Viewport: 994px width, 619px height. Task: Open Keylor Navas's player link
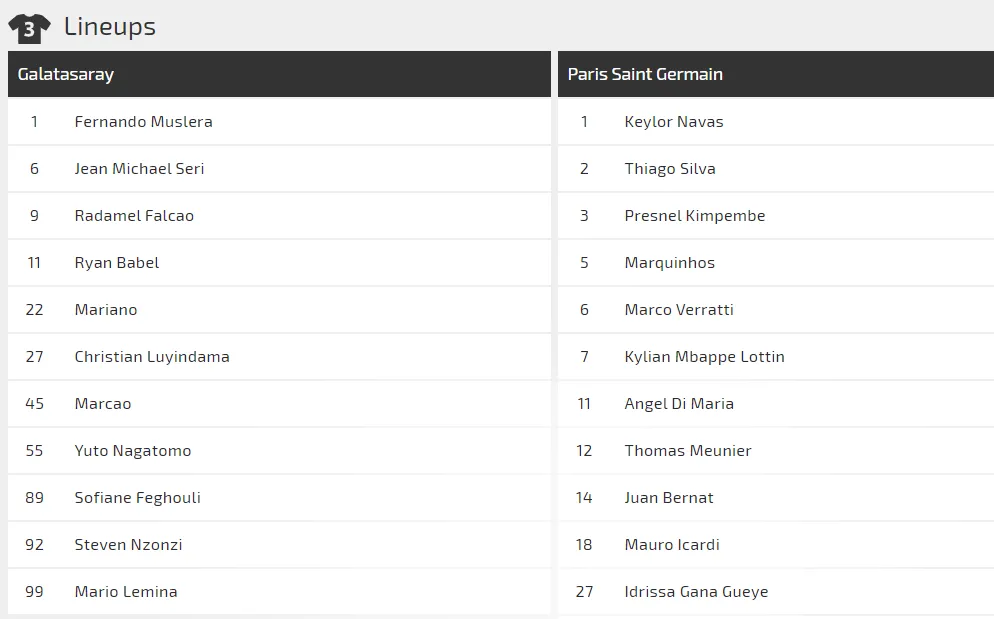pos(674,122)
